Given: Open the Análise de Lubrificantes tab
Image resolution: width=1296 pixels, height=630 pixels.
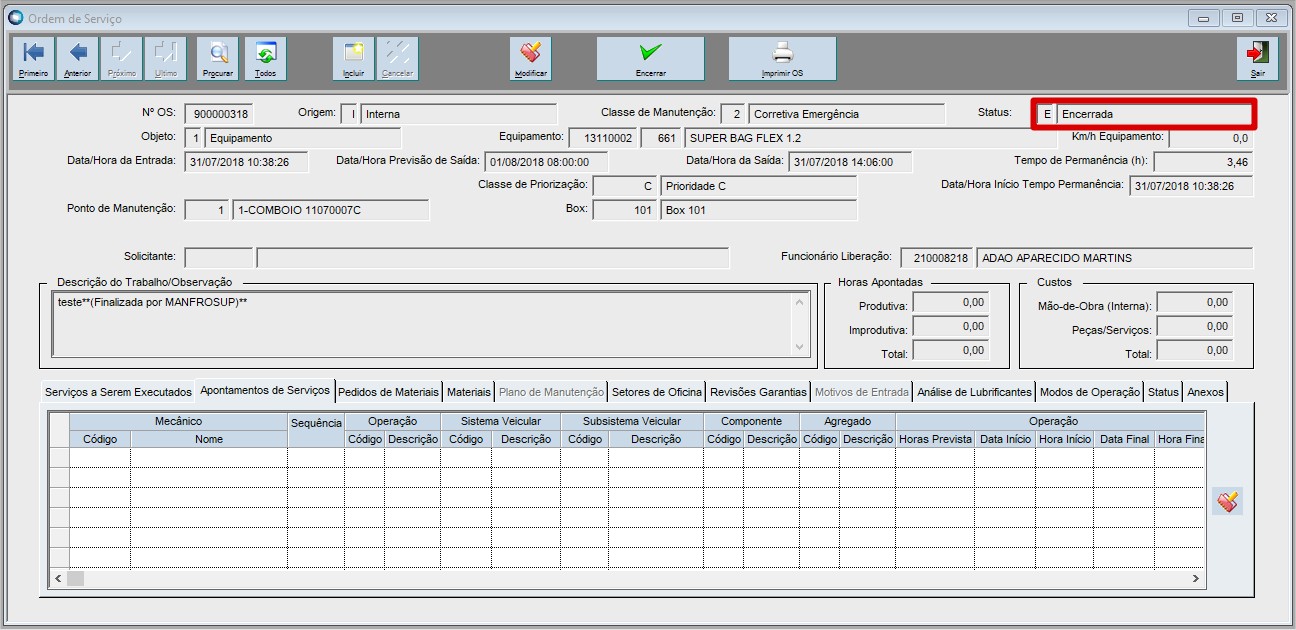Looking at the screenshot, I should 975,392.
